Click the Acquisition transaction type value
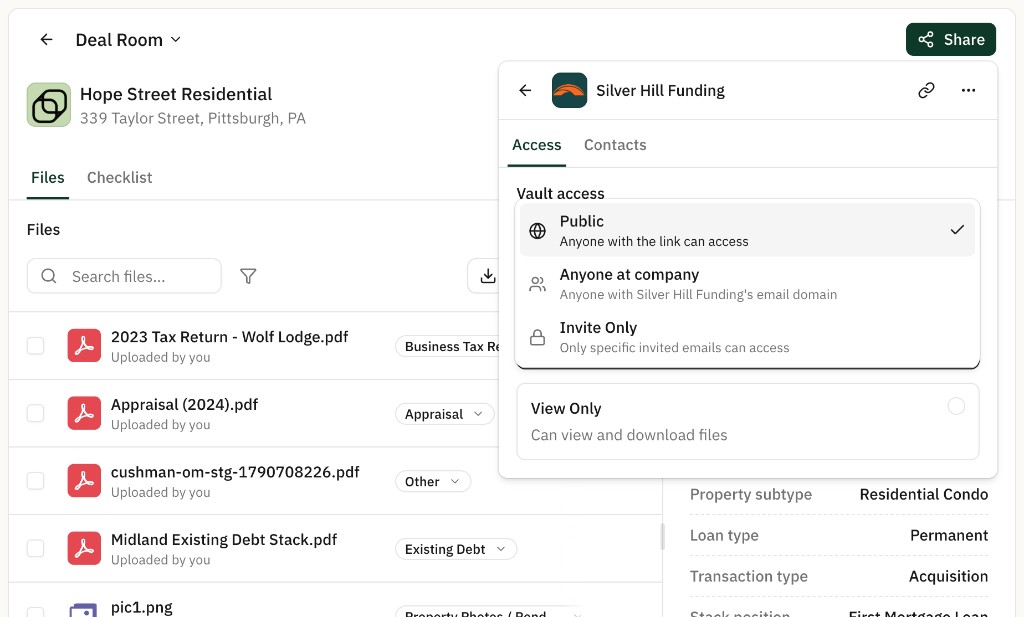Viewport: 1024px width, 617px height. point(948,577)
